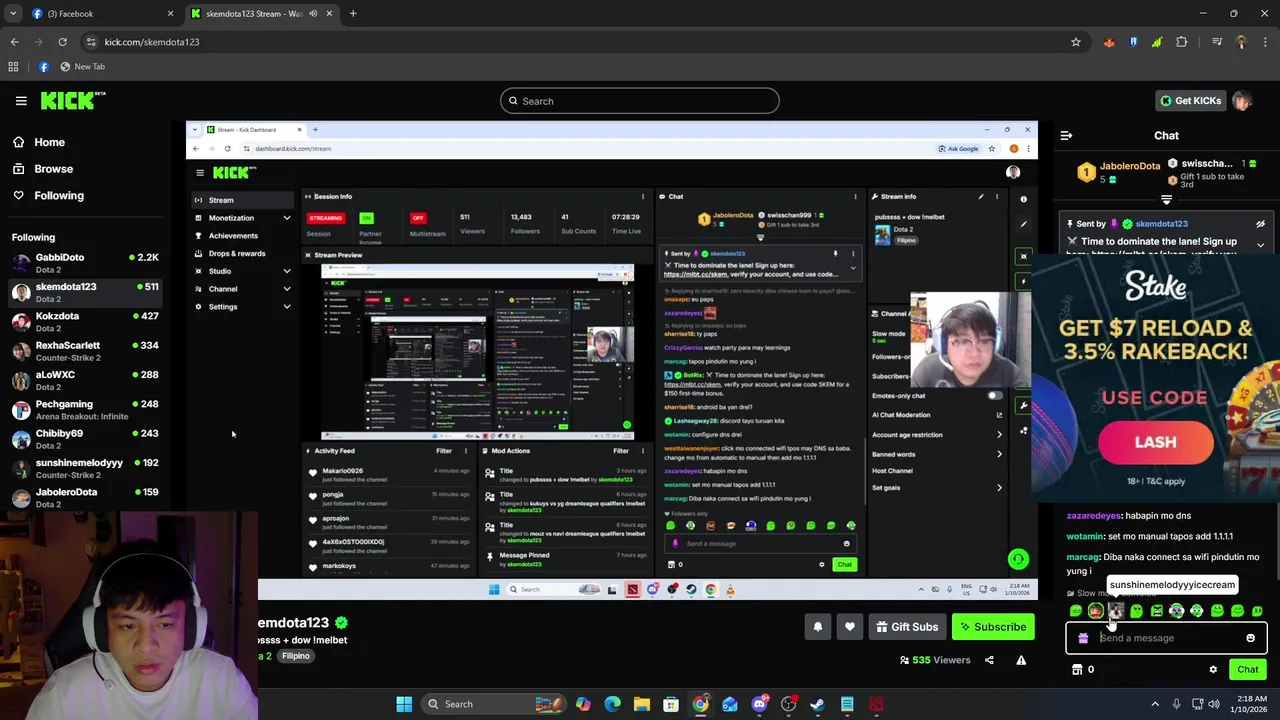Click into the Send a message field
Screen dimensions: 1280x720
click(1166, 638)
